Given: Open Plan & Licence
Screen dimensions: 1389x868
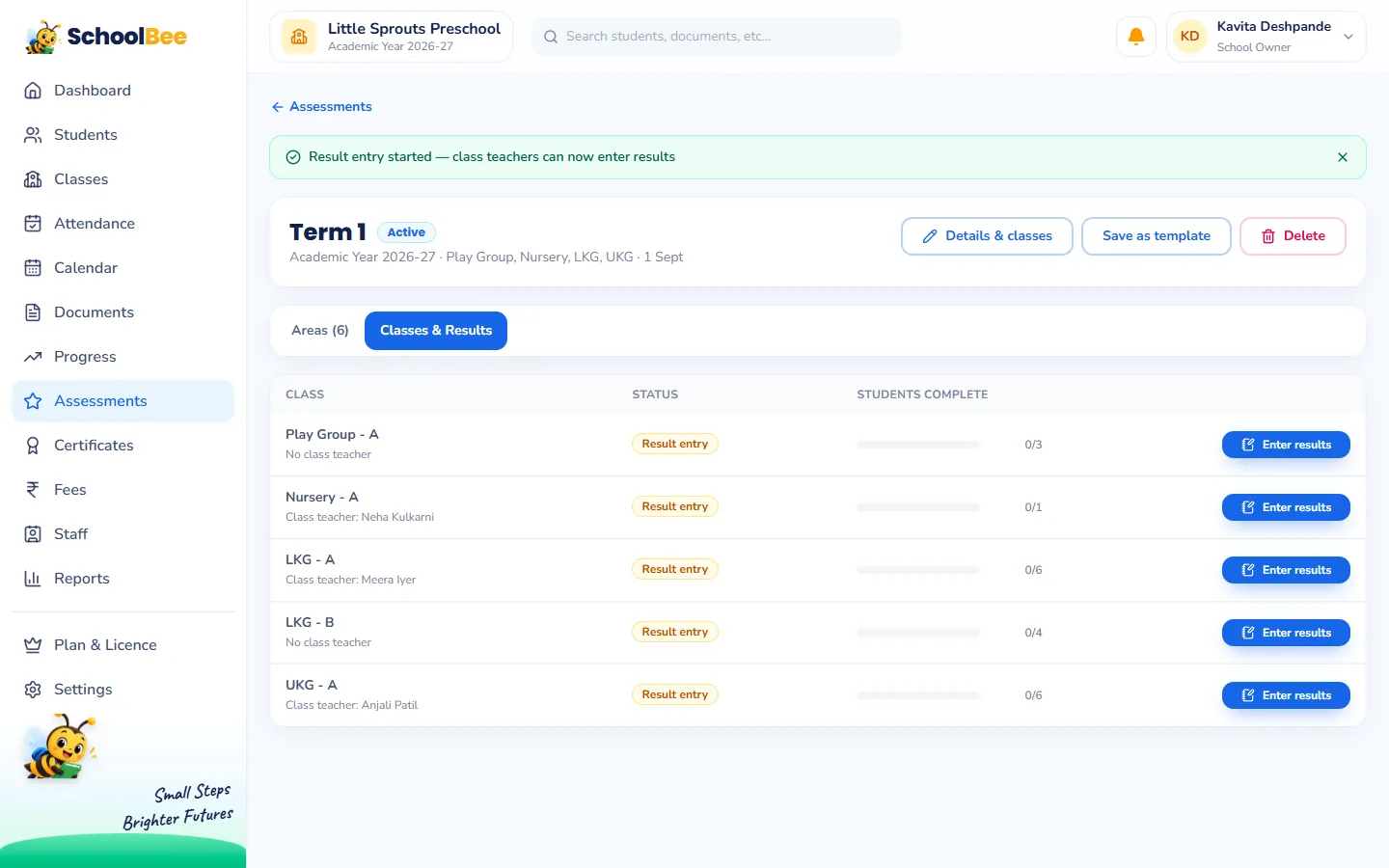Looking at the screenshot, I should (123, 645).
